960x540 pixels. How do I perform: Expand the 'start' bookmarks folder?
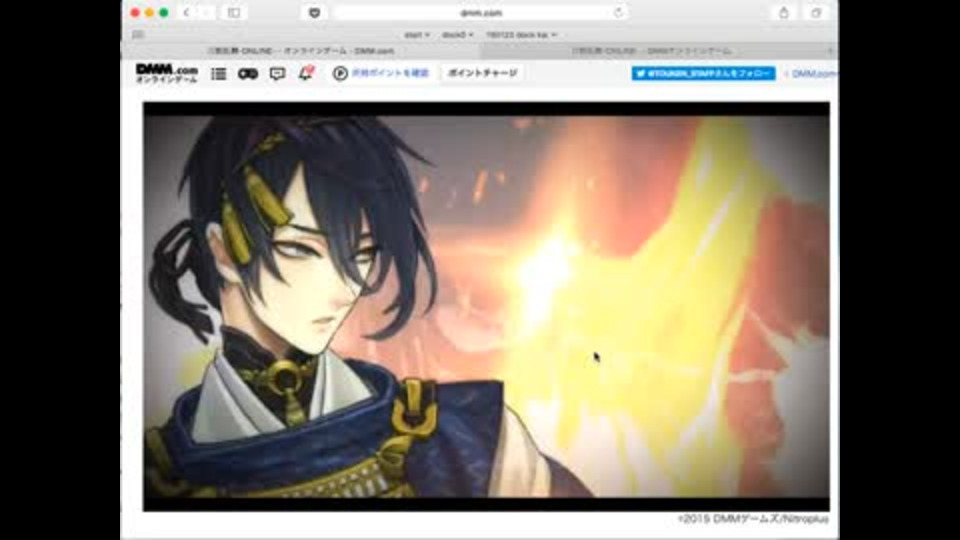(416, 35)
